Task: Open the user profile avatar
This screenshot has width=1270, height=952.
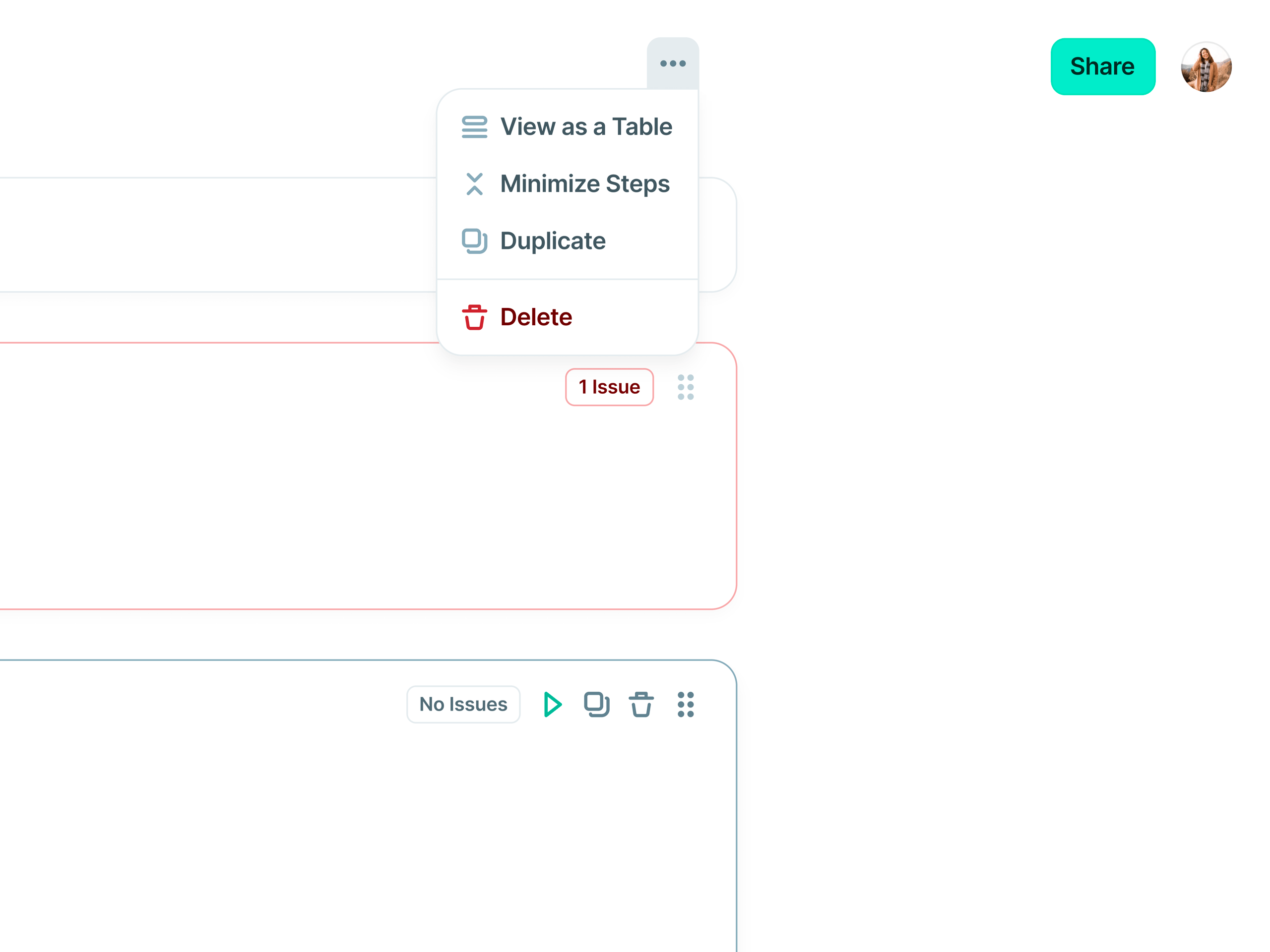Action: point(1206,66)
